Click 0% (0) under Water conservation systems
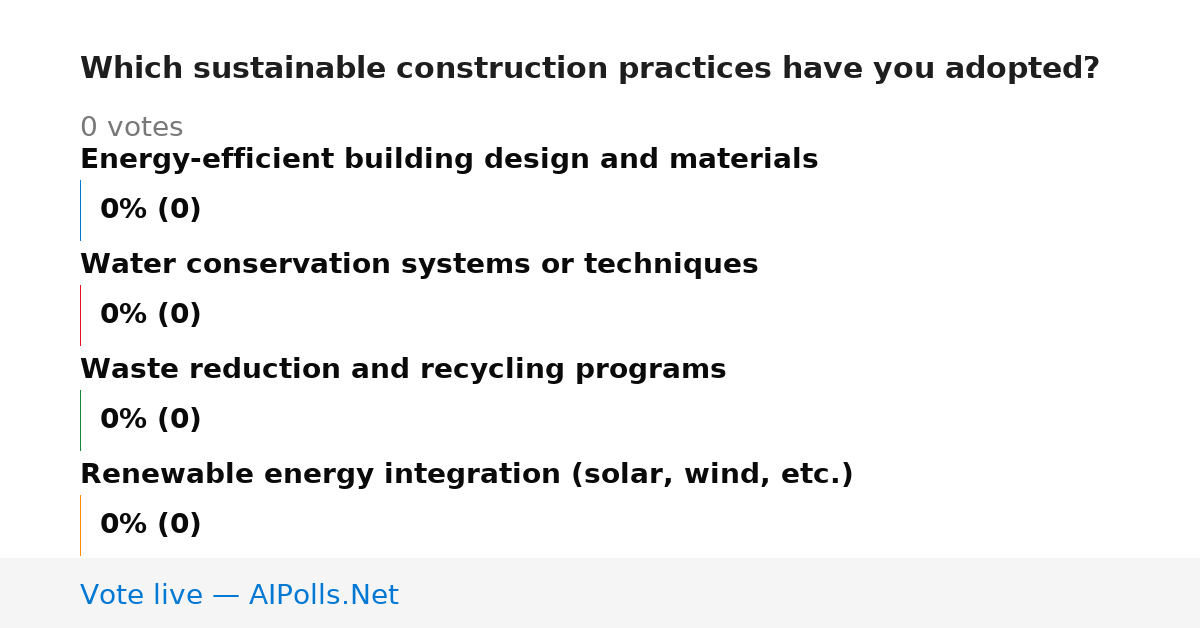Screen dimensions: 1200x628 [x=151, y=315]
